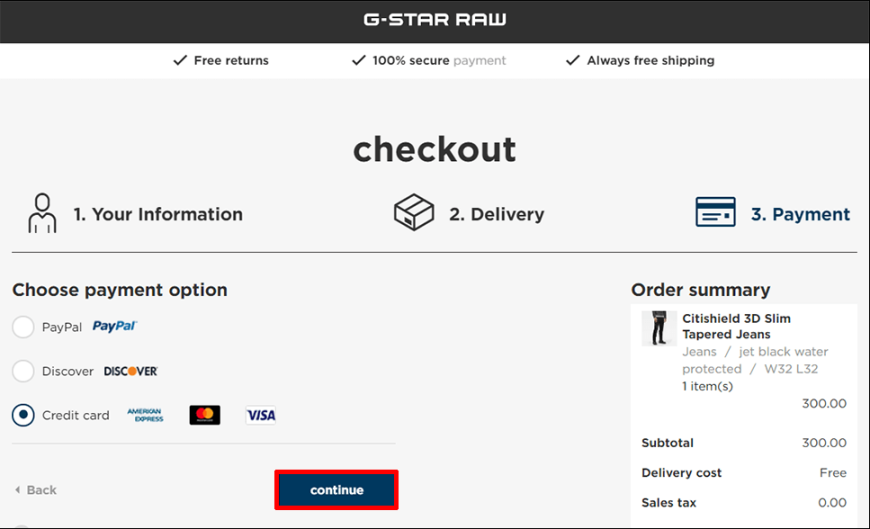Viewport: 870px width, 529px height.
Task: Click the Visa logo
Action: 261,415
